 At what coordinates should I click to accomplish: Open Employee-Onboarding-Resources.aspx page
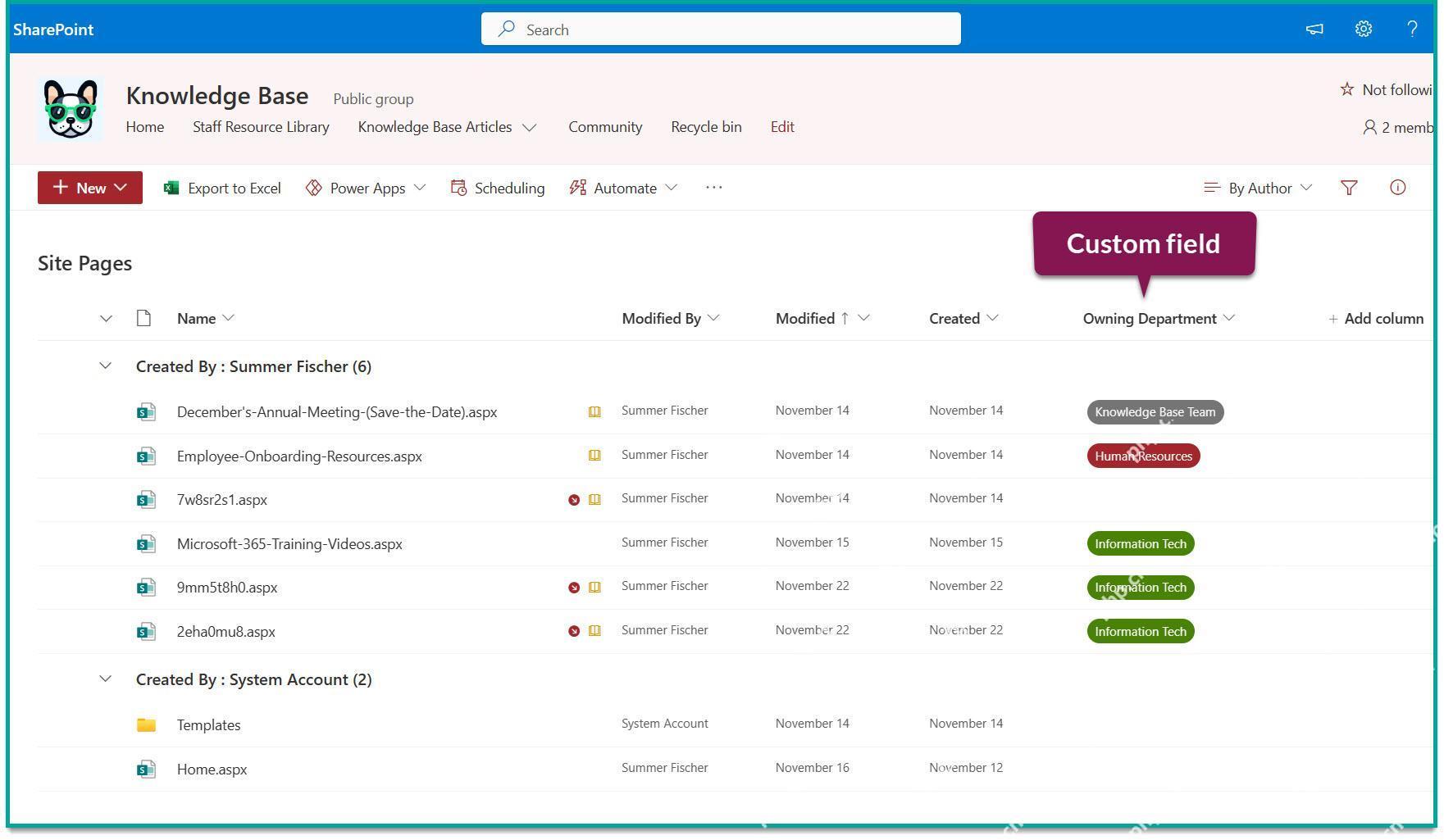coord(299,456)
